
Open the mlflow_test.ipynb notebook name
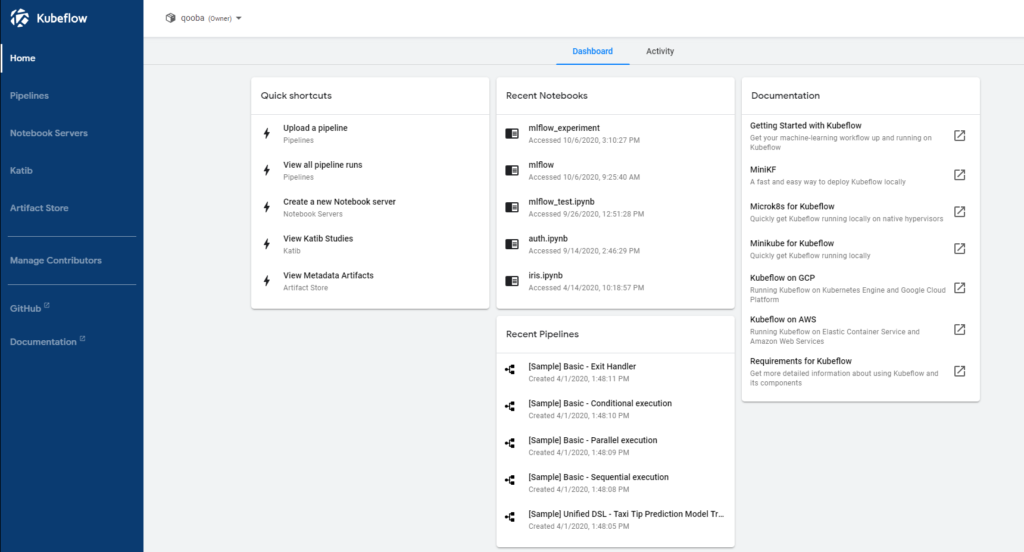click(x=561, y=202)
